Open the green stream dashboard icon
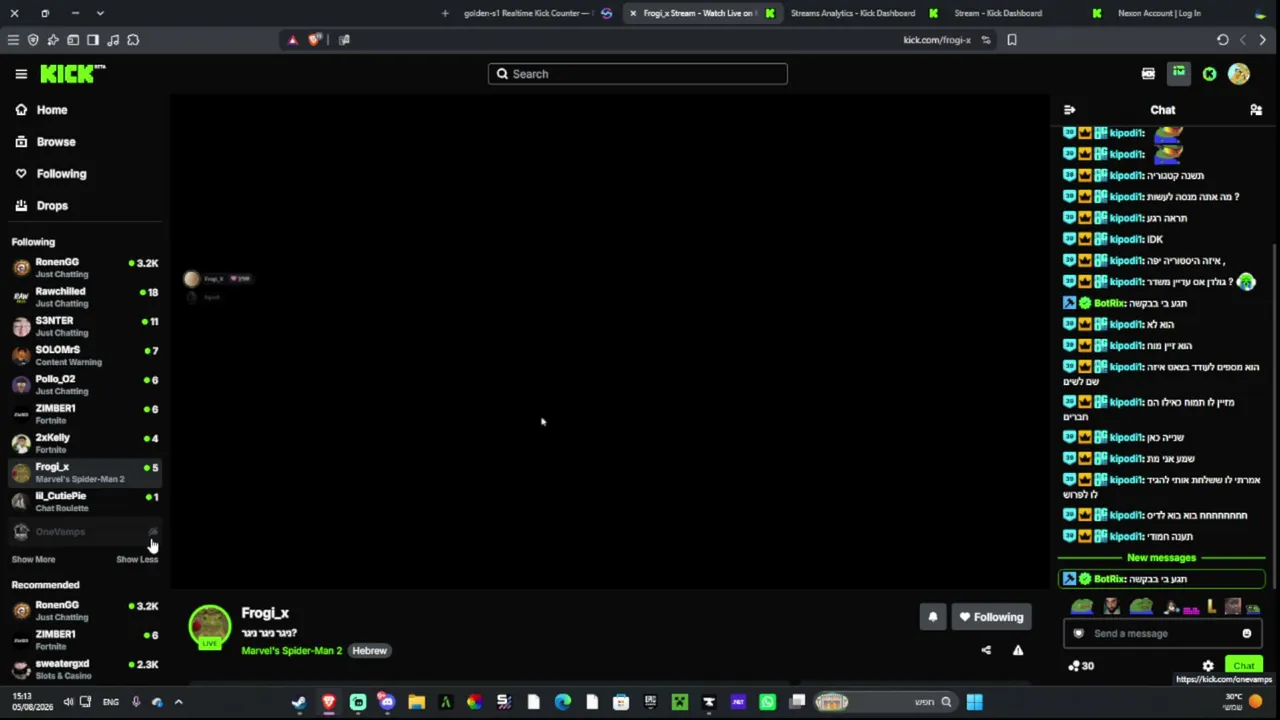This screenshot has width=1280, height=720. tap(1179, 73)
